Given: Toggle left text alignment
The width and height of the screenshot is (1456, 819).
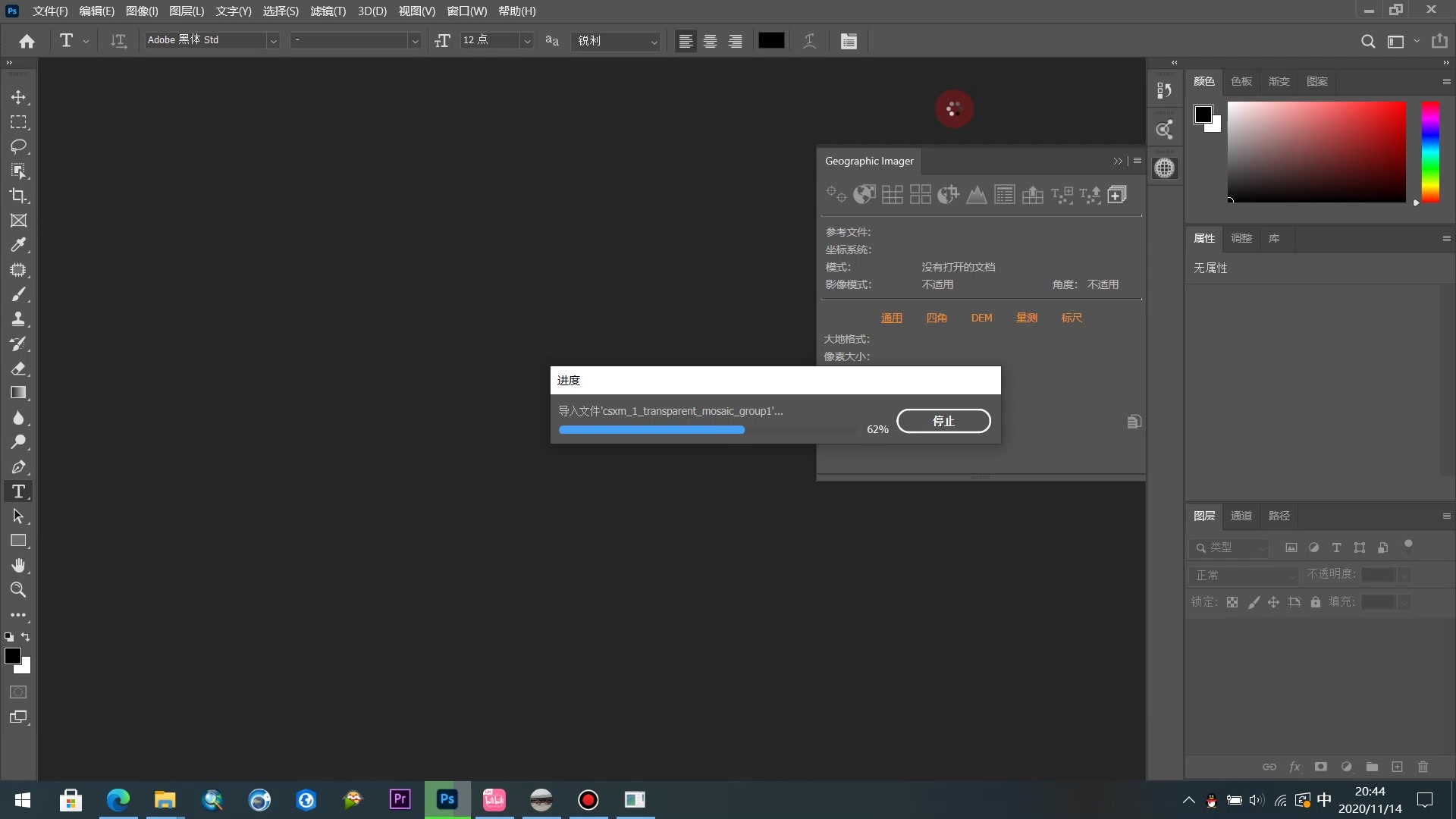Looking at the screenshot, I should [x=686, y=41].
